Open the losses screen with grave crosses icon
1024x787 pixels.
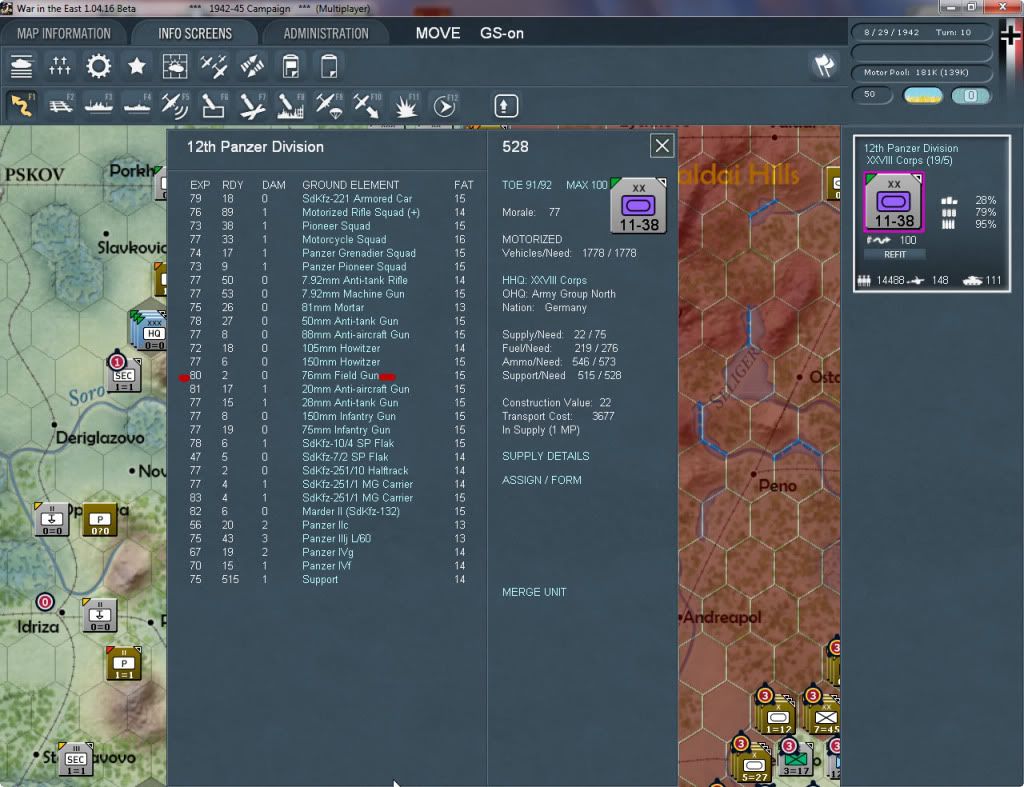pos(59,67)
